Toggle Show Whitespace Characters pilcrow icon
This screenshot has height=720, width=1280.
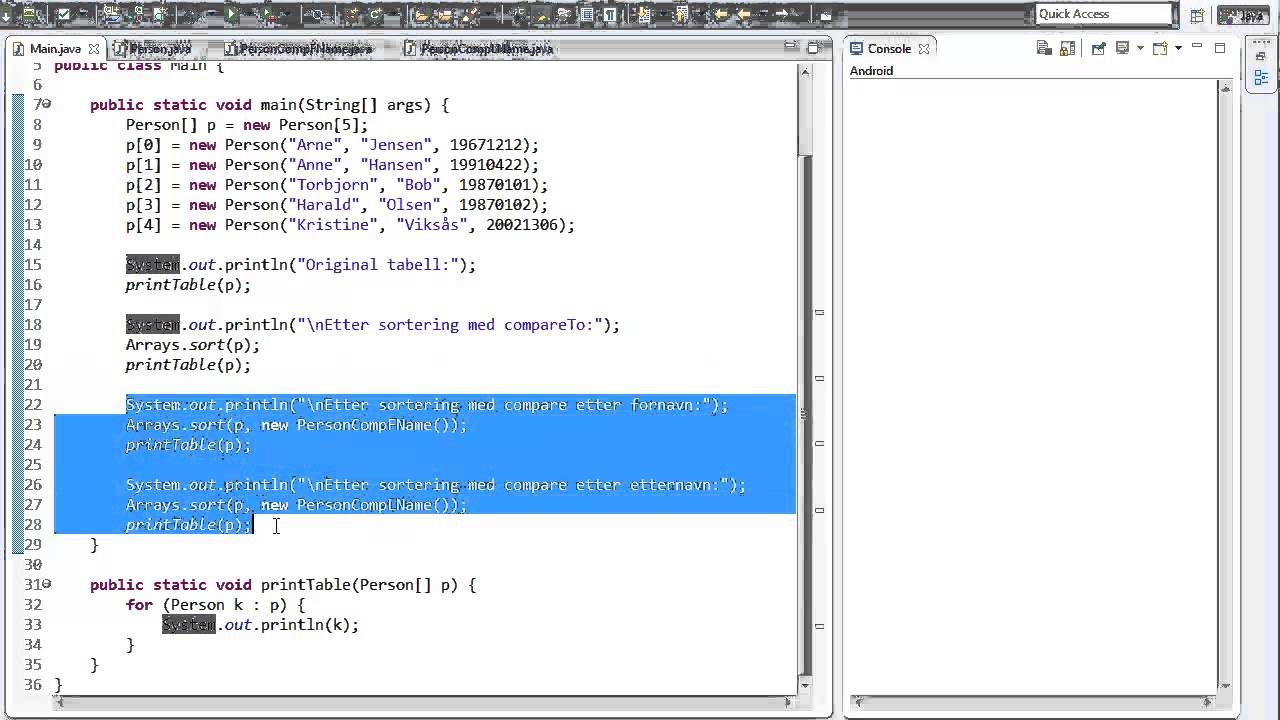609,14
